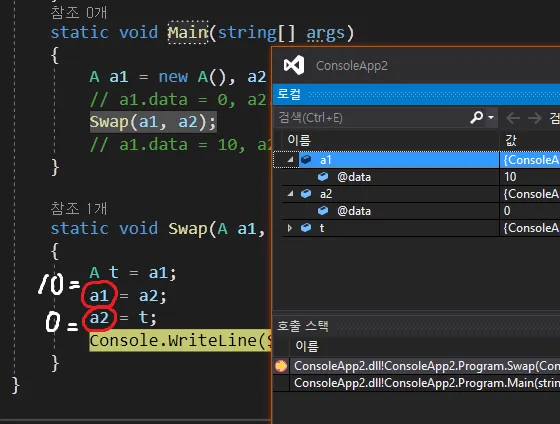560x424 pixels.
Task: Click the a2 variable cube icon
Action: (306, 194)
